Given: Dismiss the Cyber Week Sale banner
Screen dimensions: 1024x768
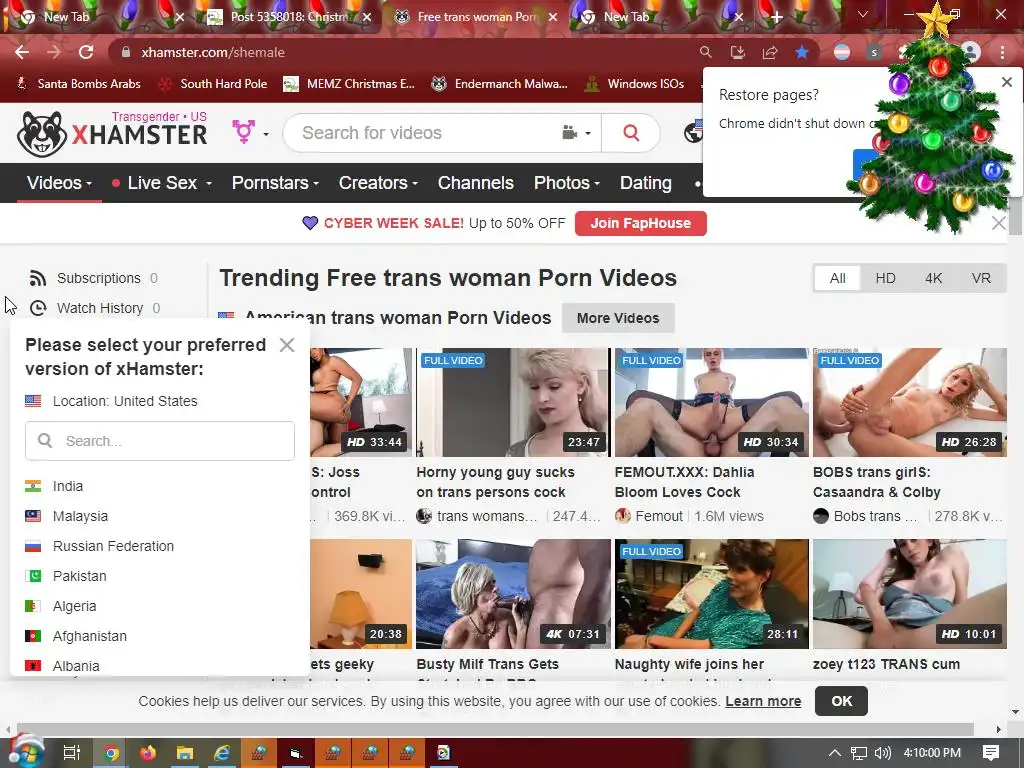Looking at the screenshot, I should [x=998, y=223].
